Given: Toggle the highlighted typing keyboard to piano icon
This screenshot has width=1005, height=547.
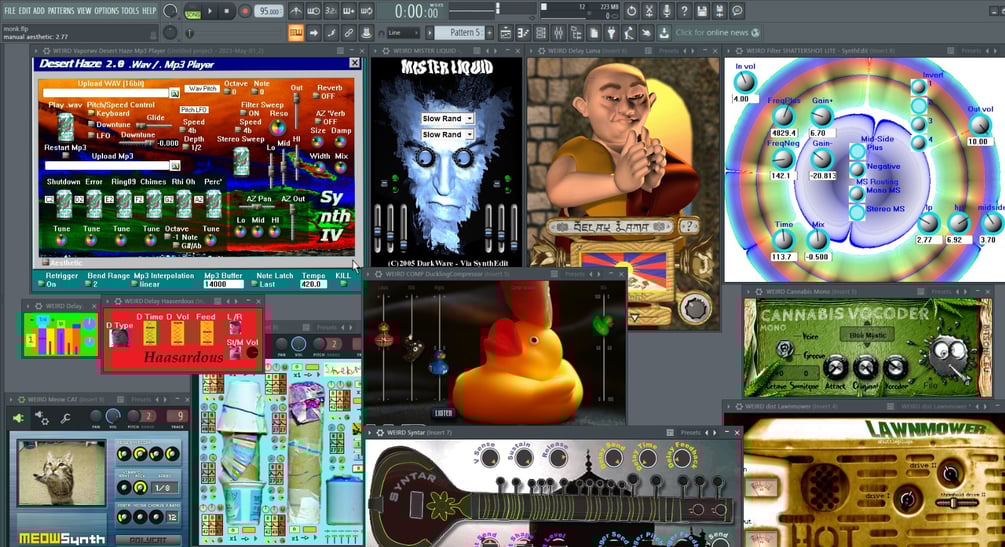Looking at the screenshot, I should click(295, 33).
